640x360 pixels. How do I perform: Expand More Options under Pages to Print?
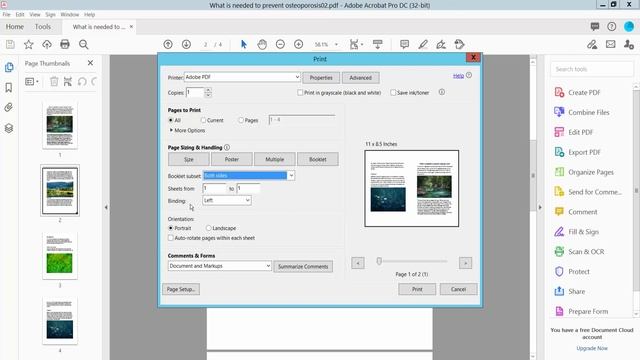tap(187, 130)
